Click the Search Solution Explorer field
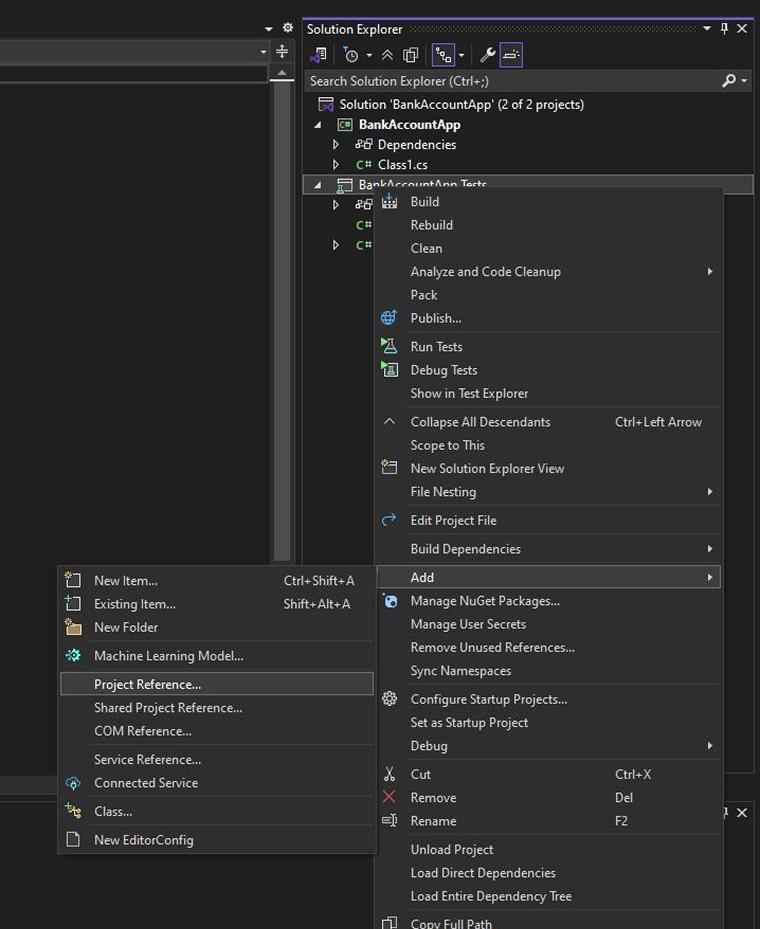 513,81
